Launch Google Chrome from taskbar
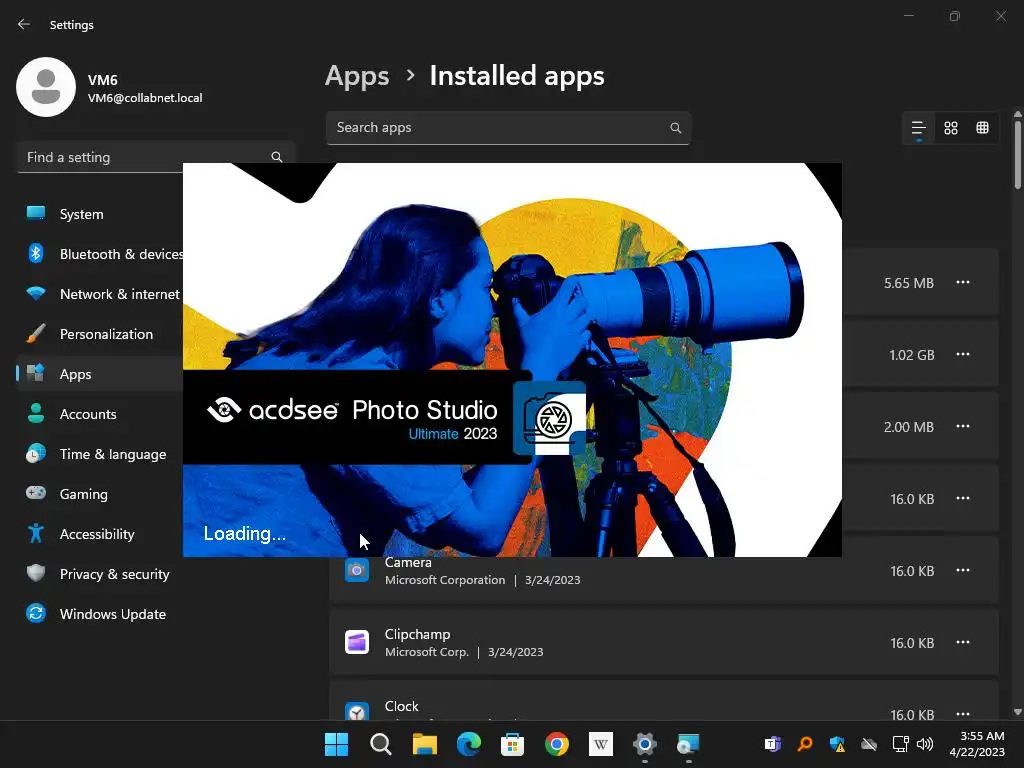This screenshot has height=768, width=1024. click(x=556, y=744)
